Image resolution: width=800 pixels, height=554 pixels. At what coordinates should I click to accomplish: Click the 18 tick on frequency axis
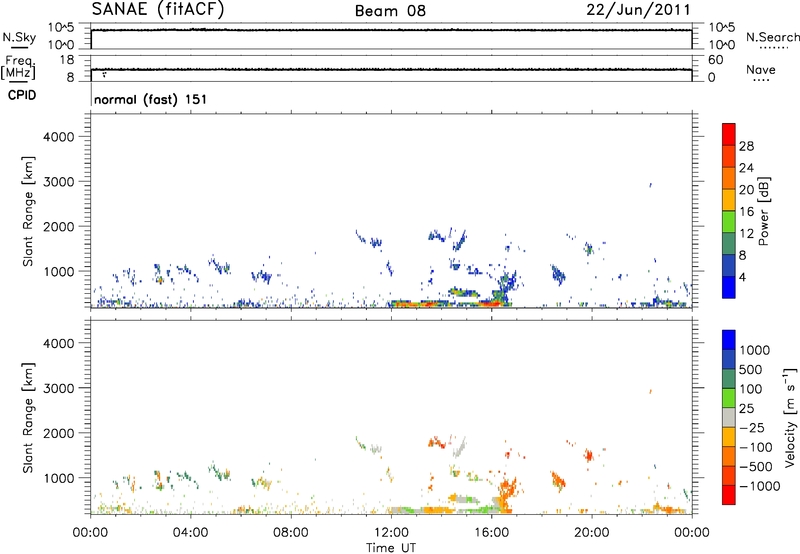pyautogui.click(x=67, y=60)
